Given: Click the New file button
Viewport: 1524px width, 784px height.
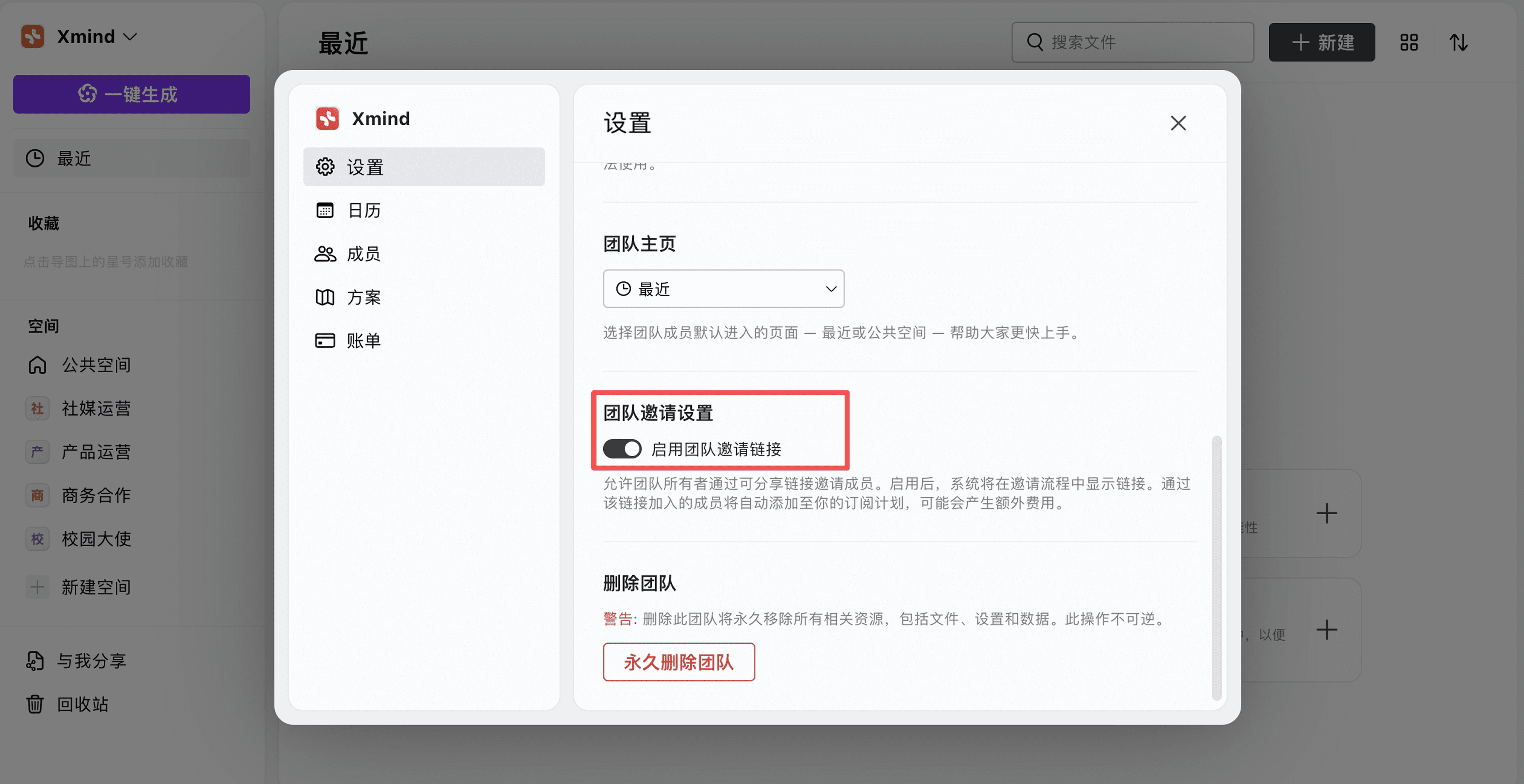Looking at the screenshot, I should point(1321,43).
